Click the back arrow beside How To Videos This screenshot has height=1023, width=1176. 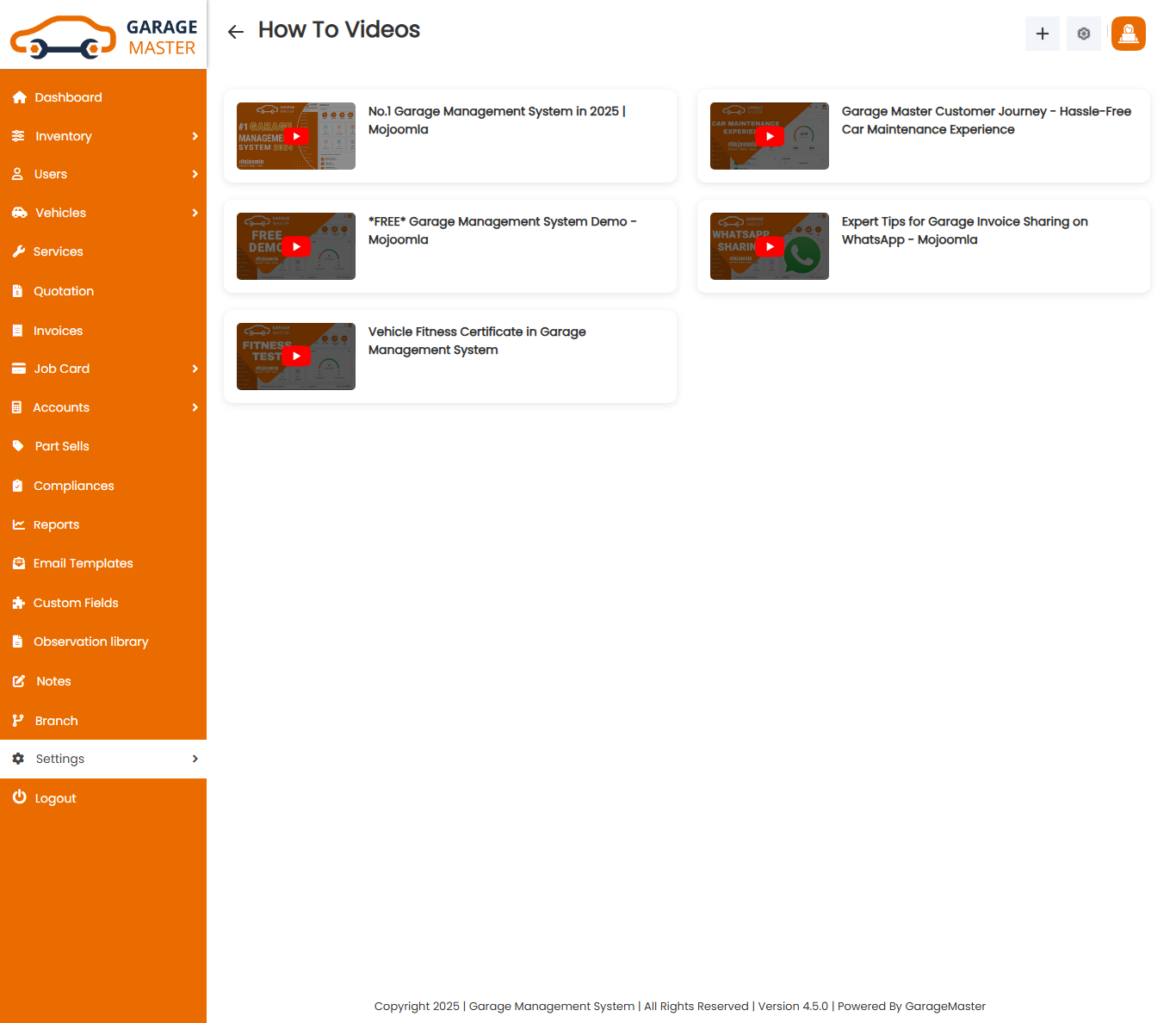point(235,32)
